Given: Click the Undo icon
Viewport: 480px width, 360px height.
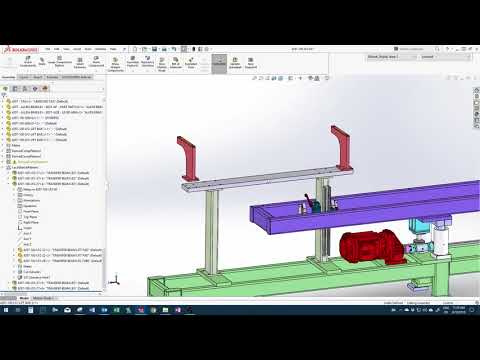Looking at the screenshot, I should coord(174,49).
